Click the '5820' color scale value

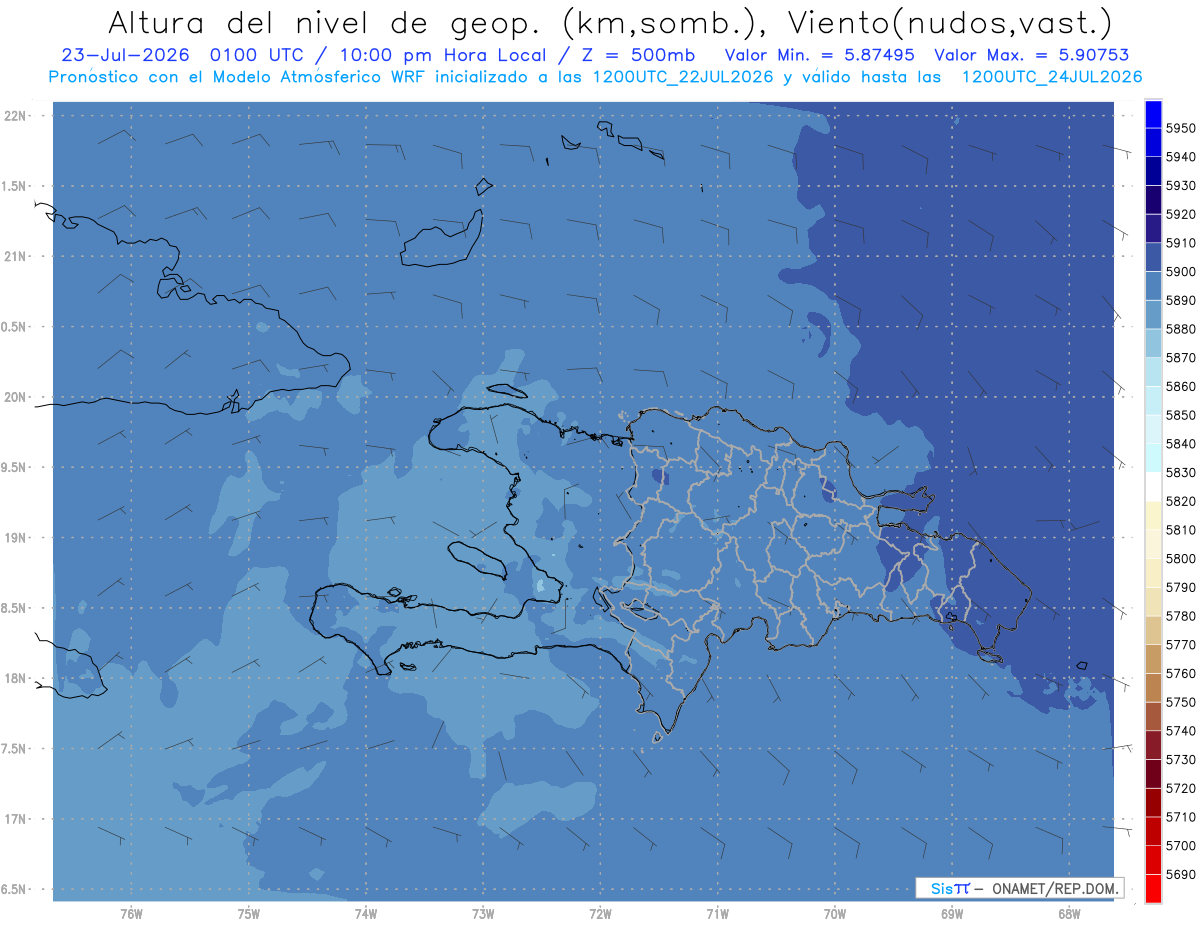[x=1181, y=501]
